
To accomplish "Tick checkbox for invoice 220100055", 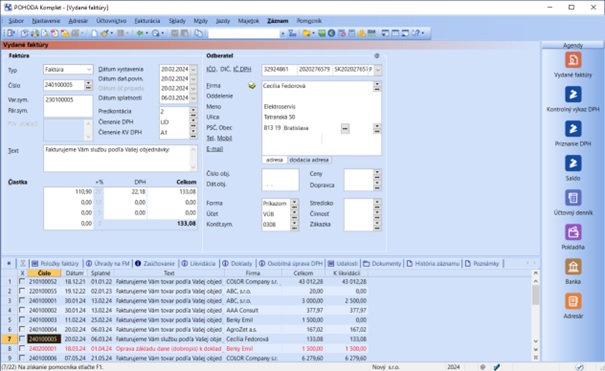I will [22, 291].
